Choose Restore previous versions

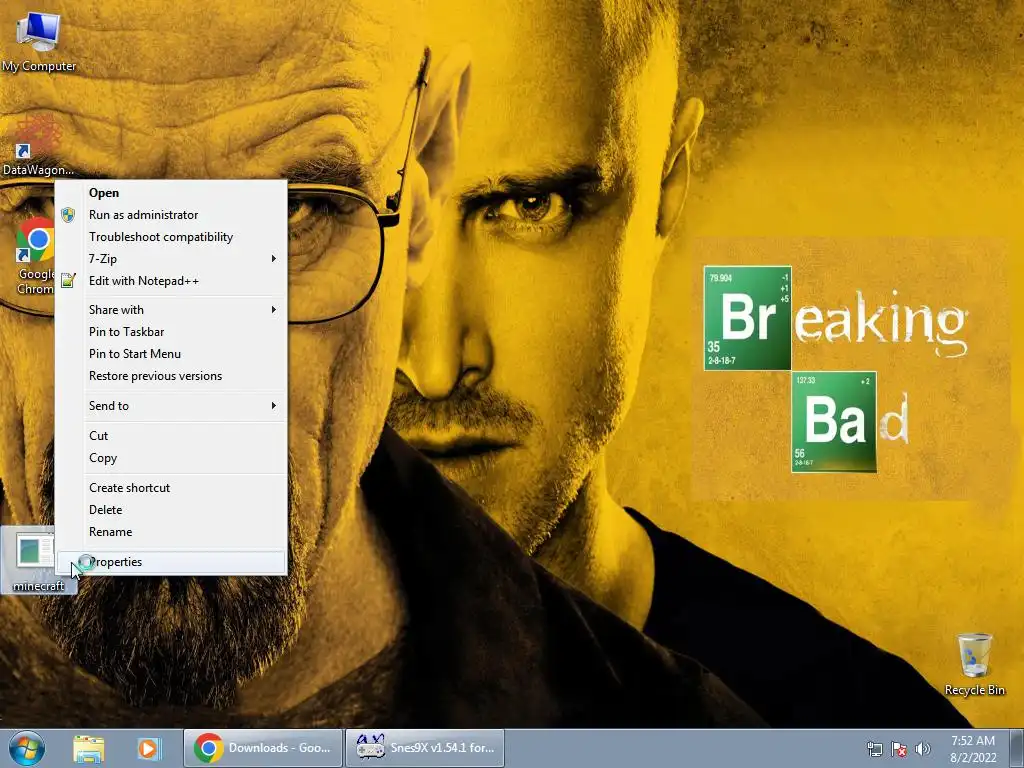click(x=171, y=377)
